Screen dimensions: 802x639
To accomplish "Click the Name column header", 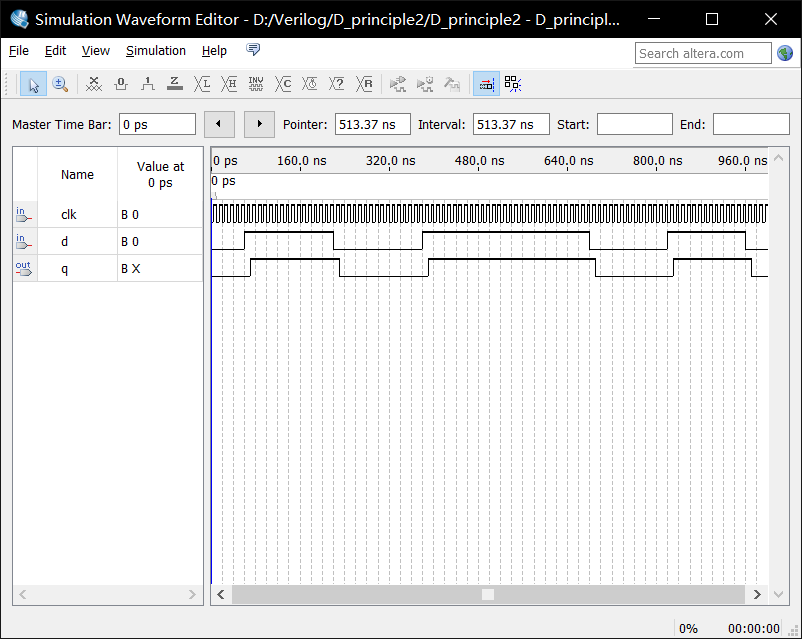I will pos(77,174).
